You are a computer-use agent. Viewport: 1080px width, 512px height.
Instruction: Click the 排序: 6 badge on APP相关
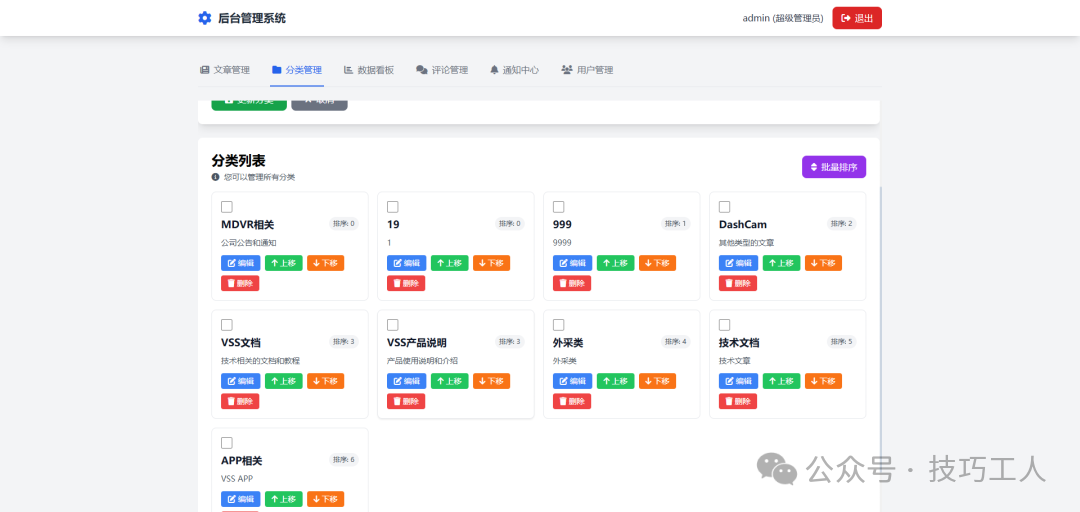[344, 460]
